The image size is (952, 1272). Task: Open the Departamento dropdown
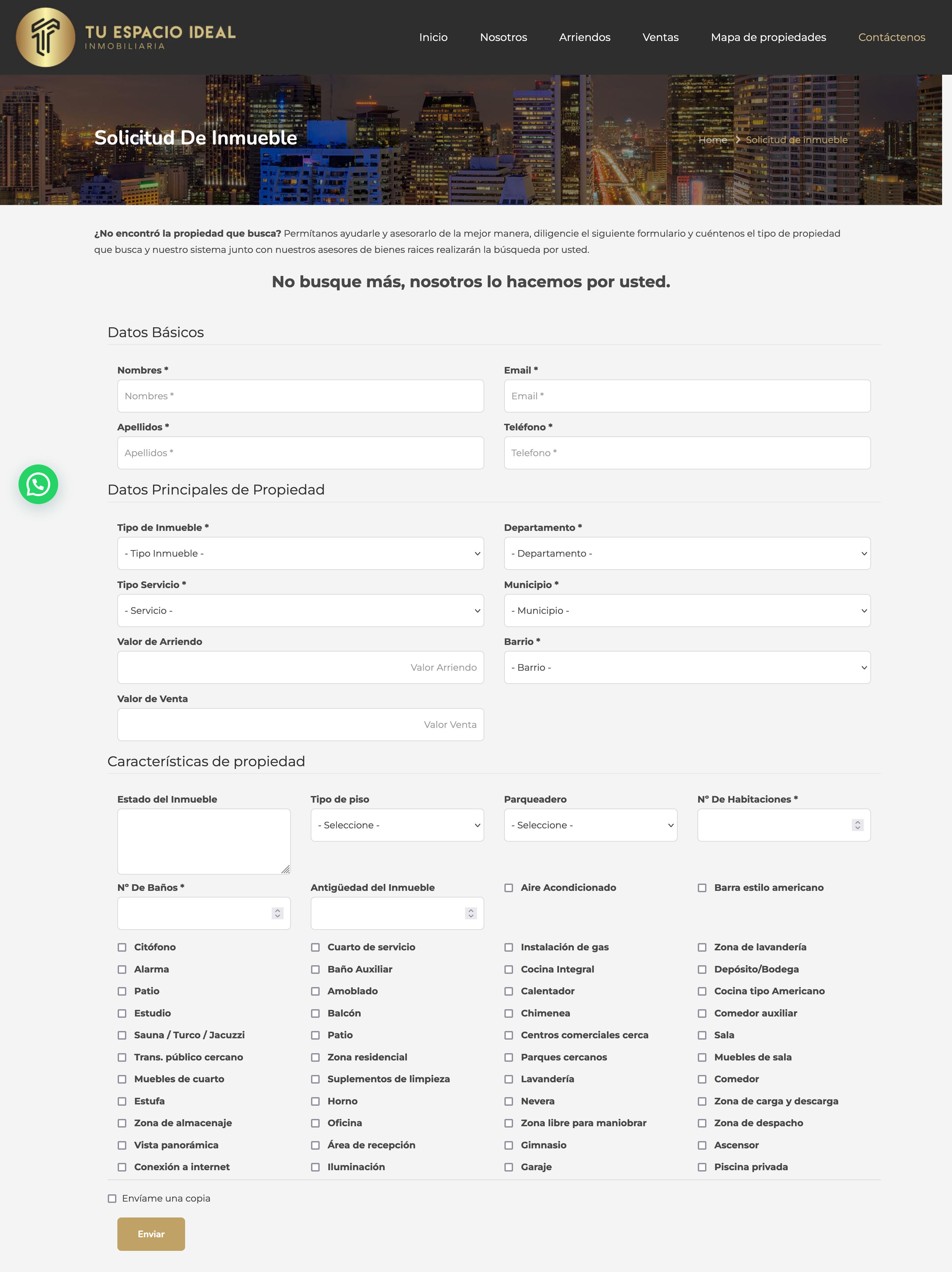click(x=687, y=553)
